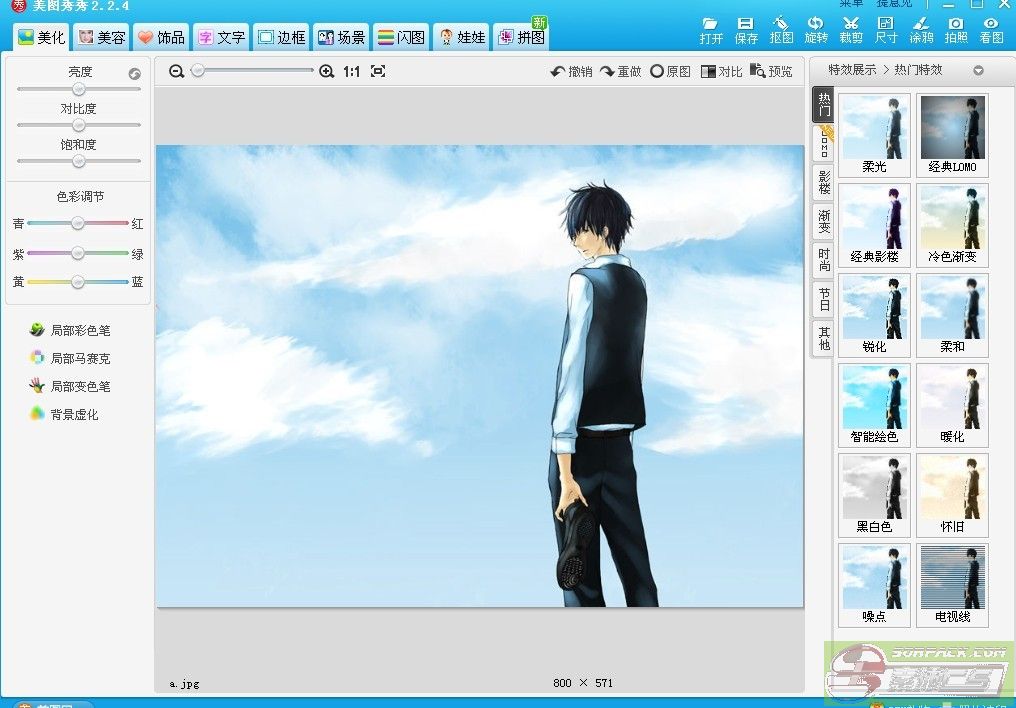Viewport: 1016px width, 708px height.
Task: Open the 看图 image viewer icon
Action: coord(991,30)
